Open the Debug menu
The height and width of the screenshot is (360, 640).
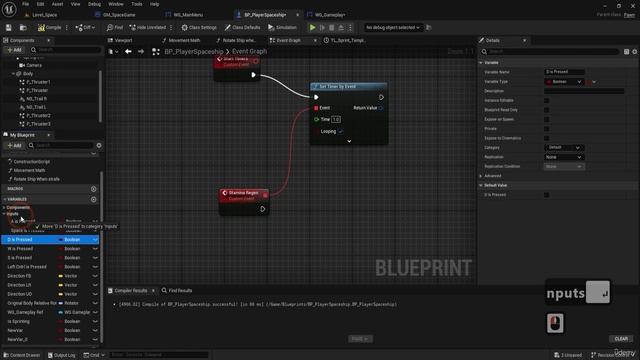pos(94,4)
